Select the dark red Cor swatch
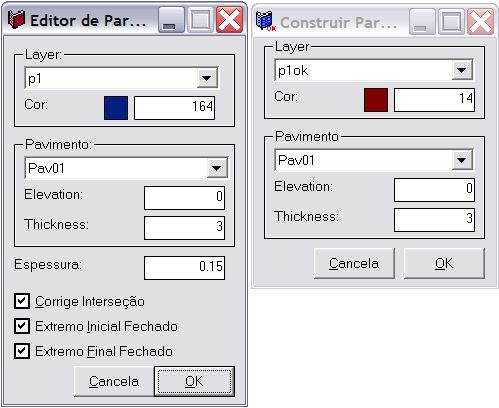 (x=376, y=100)
